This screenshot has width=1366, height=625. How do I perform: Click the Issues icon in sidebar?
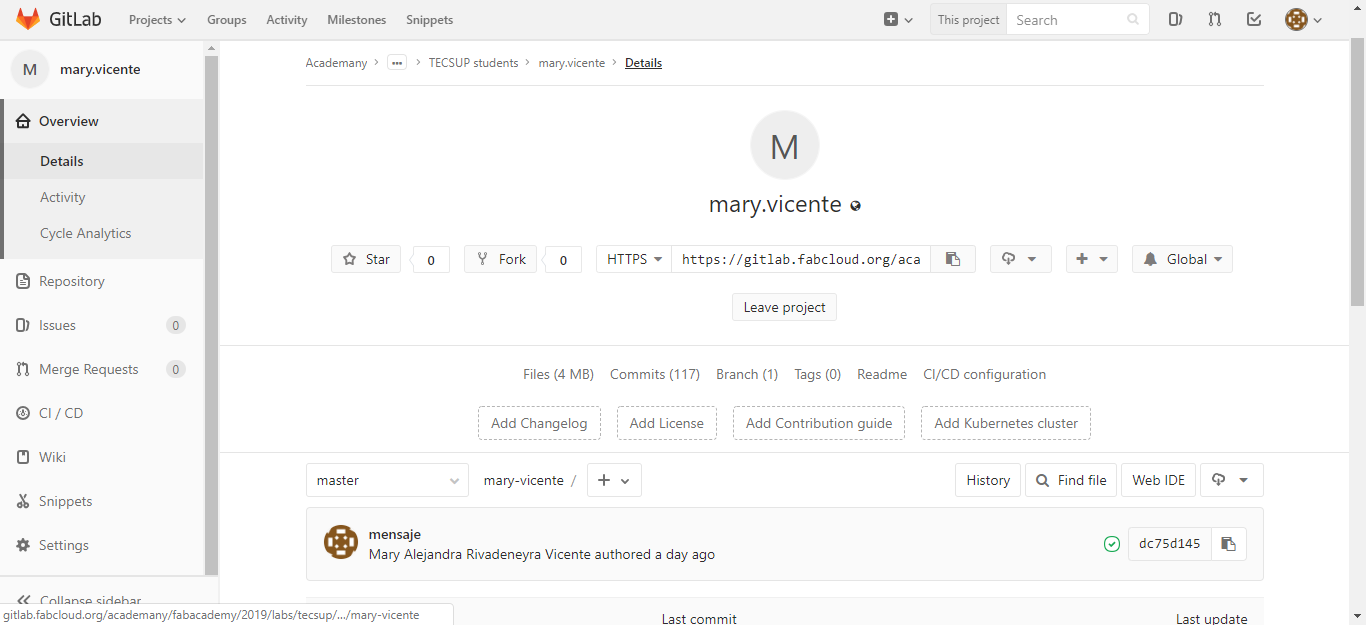pos(23,325)
